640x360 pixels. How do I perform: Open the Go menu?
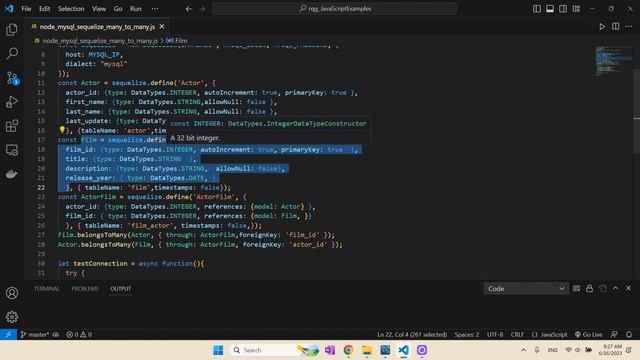point(118,9)
